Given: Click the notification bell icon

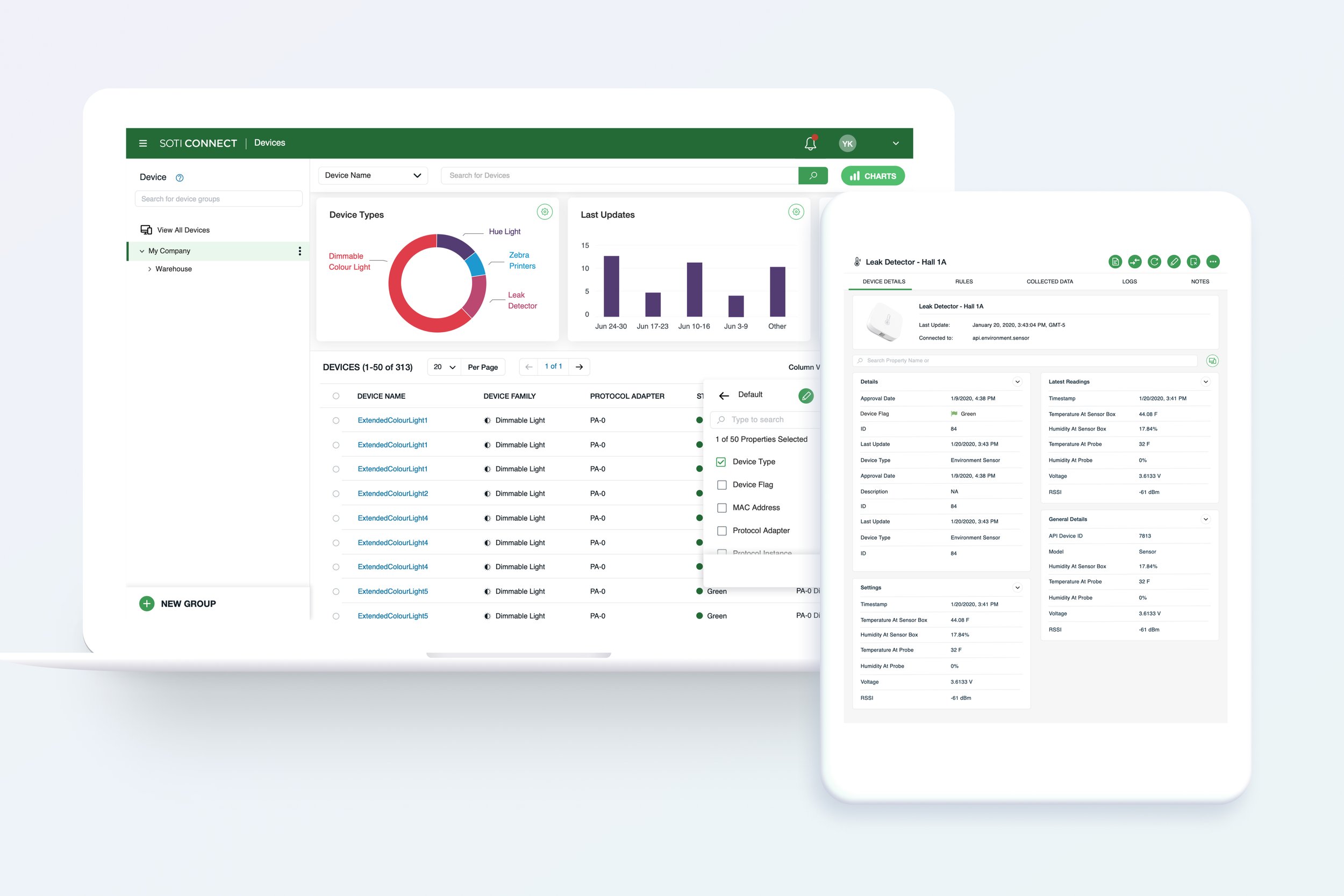Looking at the screenshot, I should coord(810,144).
